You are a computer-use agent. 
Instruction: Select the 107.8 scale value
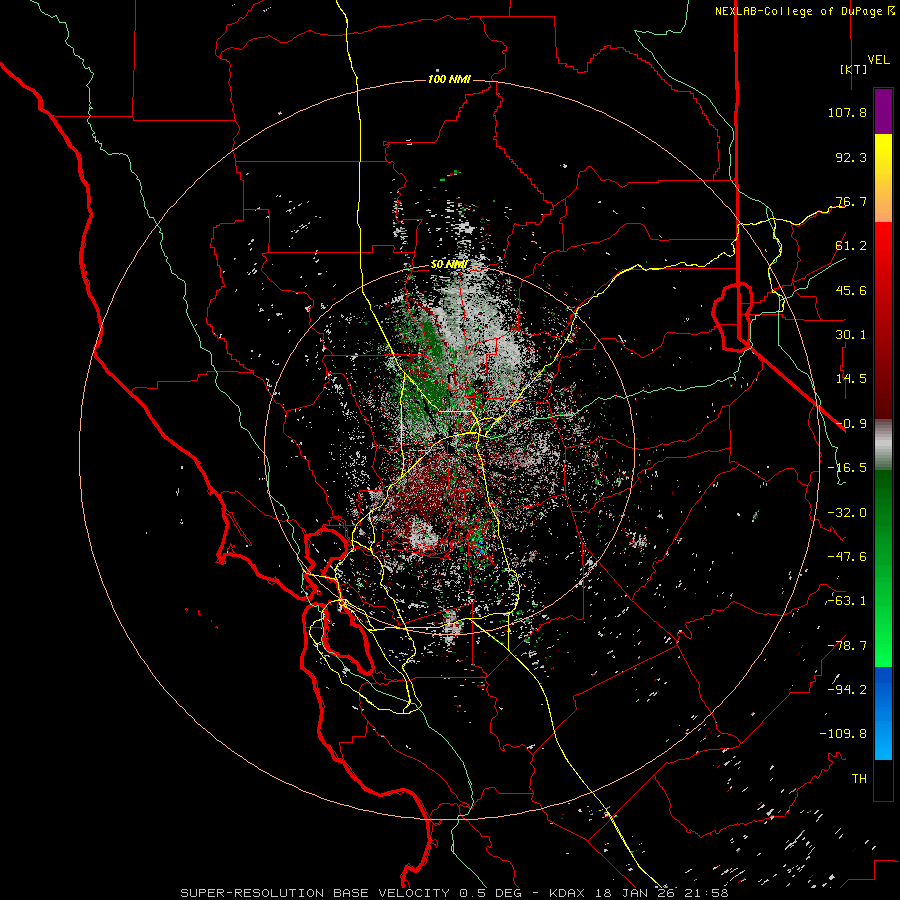coord(847,112)
